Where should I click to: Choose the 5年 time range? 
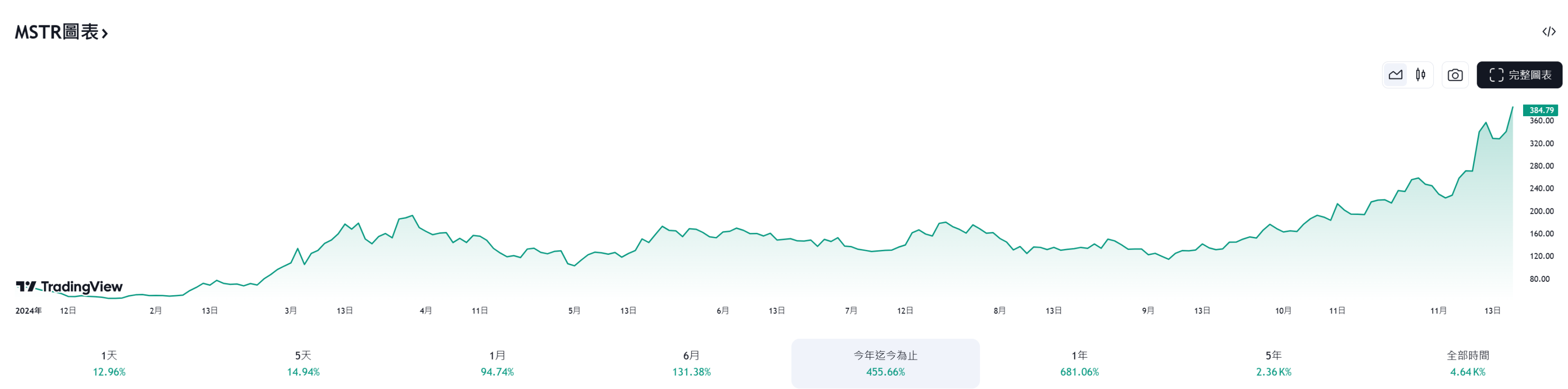pyautogui.click(x=1273, y=363)
